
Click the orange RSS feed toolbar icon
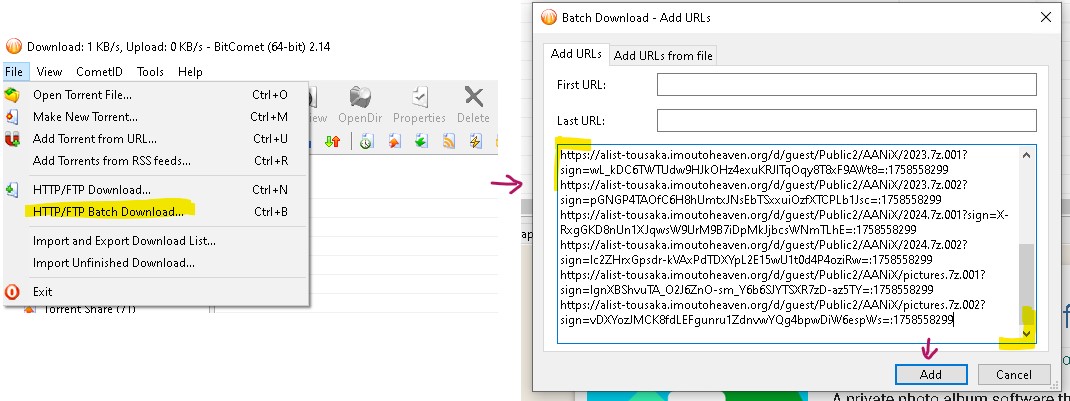coord(449,142)
